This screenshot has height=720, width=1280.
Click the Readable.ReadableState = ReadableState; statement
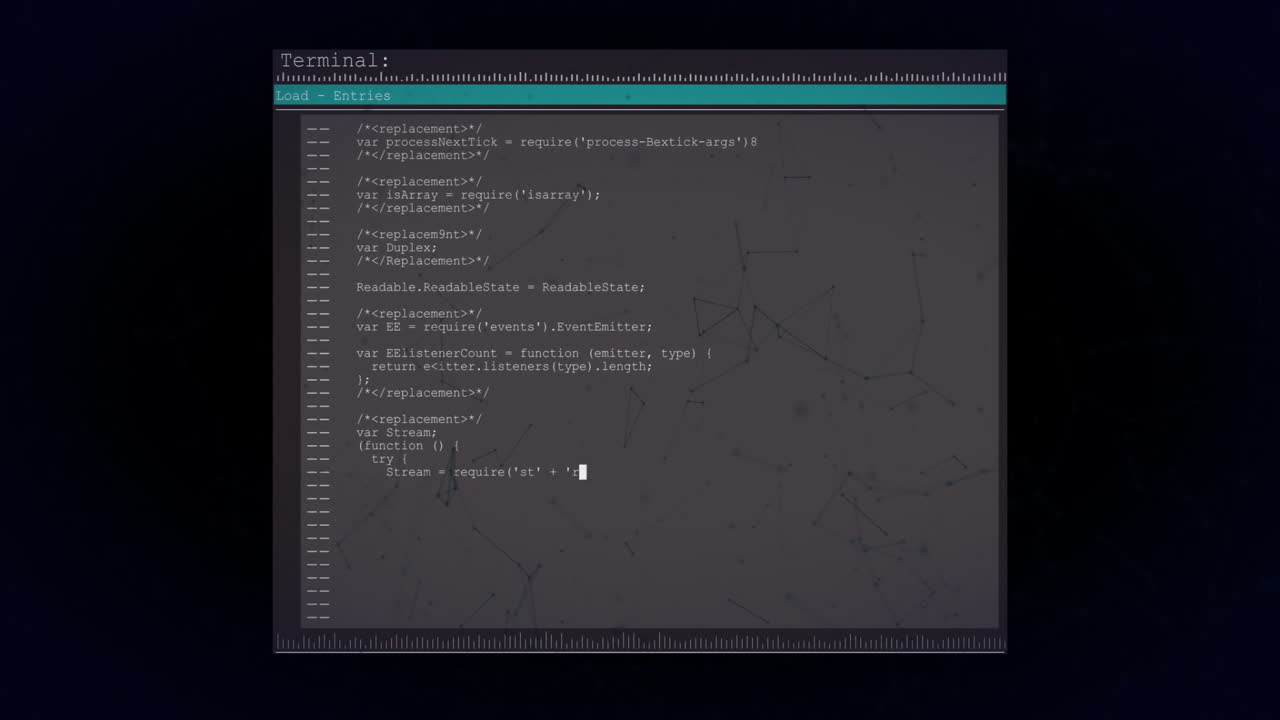(500, 287)
